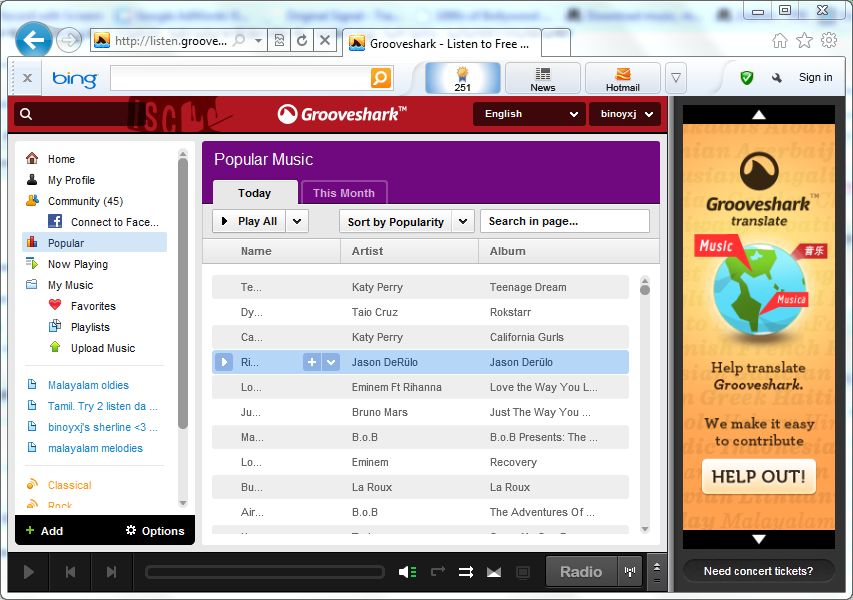Open the binoyxj user menu
Viewport: 853px width, 600px height.
point(625,114)
